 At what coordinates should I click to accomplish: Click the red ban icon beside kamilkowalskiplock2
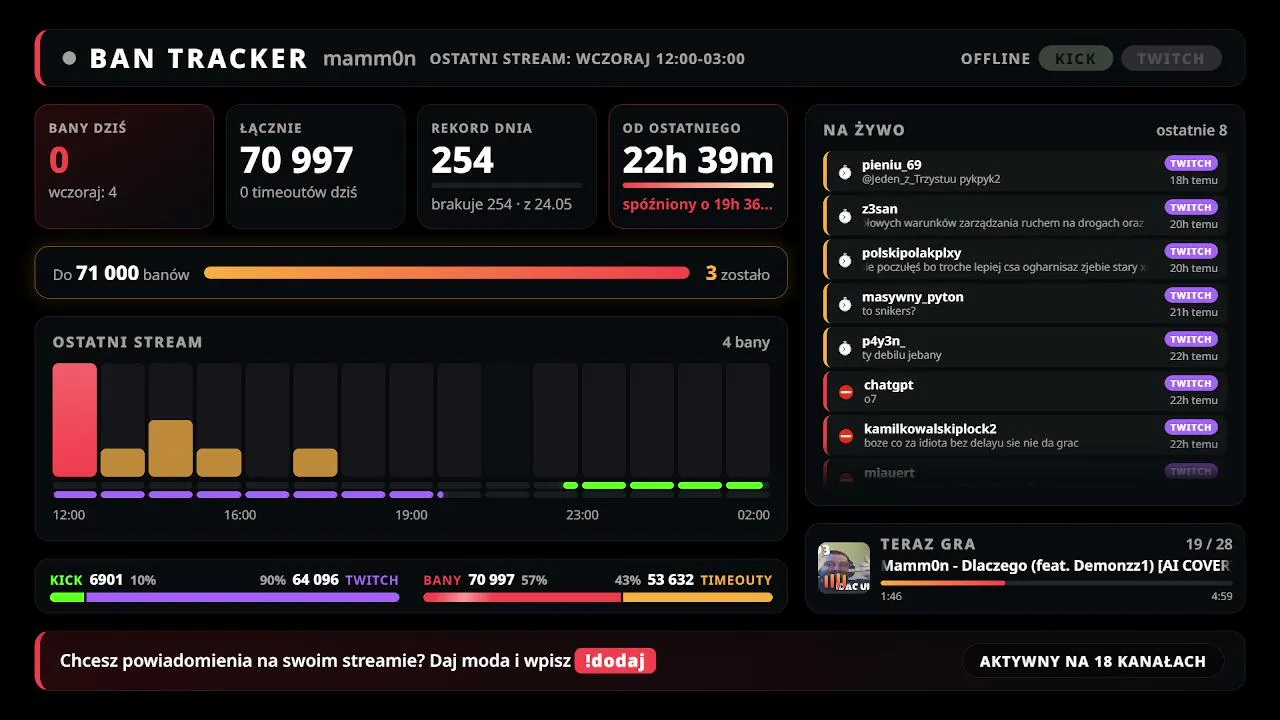point(846,436)
